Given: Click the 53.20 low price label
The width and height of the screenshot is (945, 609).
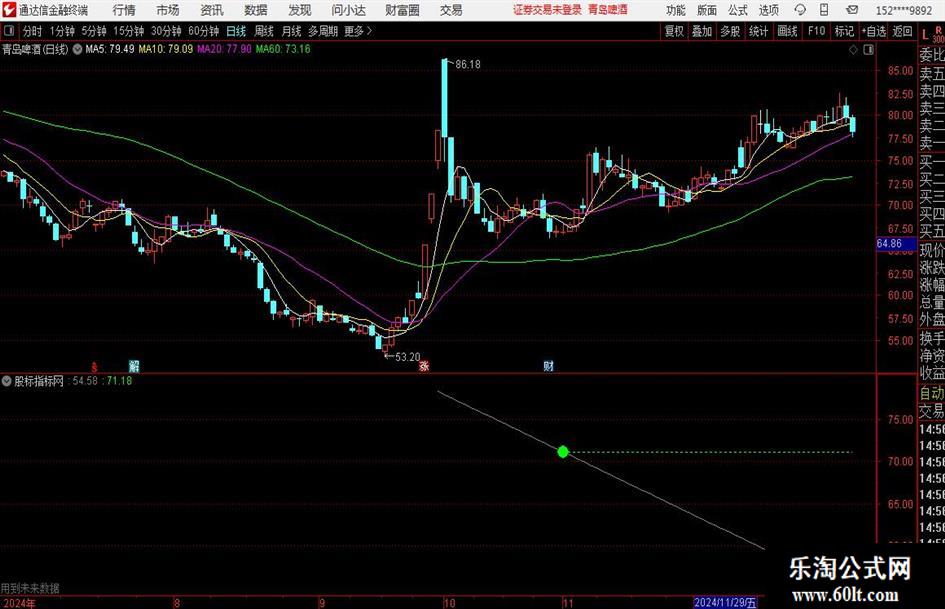Looking at the screenshot, I should [407, 357].
